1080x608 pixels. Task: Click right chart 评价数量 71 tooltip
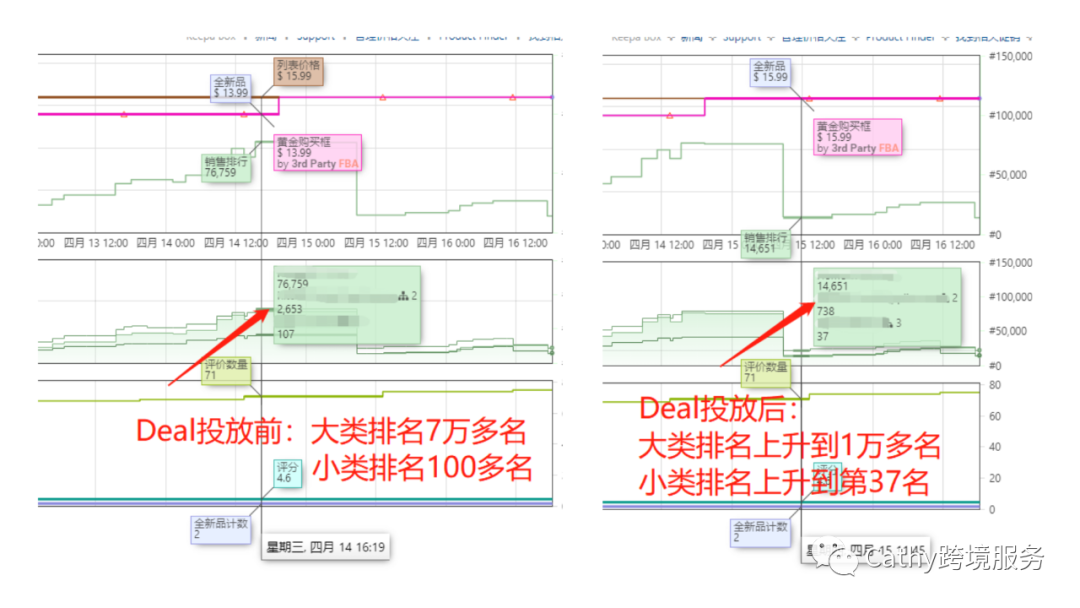765,373
